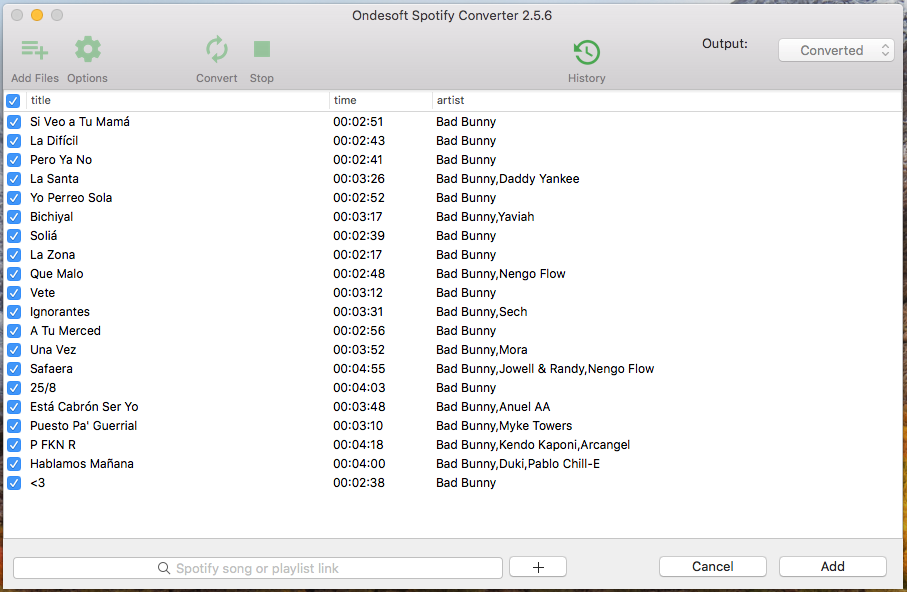Click the Add button

(x=832, y=567)
